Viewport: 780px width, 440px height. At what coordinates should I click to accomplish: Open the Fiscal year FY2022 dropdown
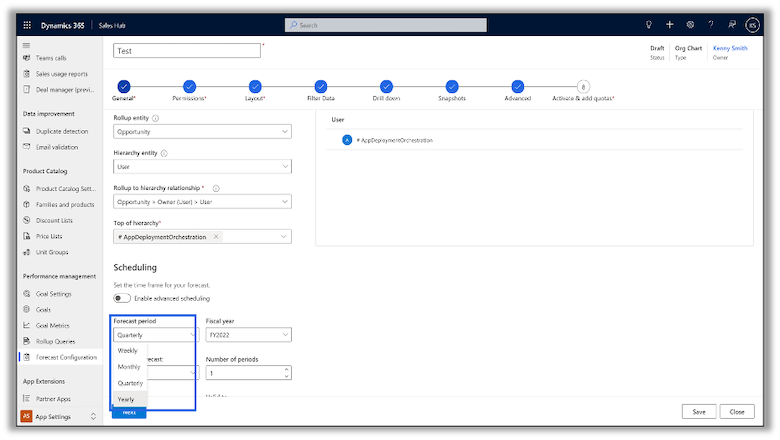point(249,335)
